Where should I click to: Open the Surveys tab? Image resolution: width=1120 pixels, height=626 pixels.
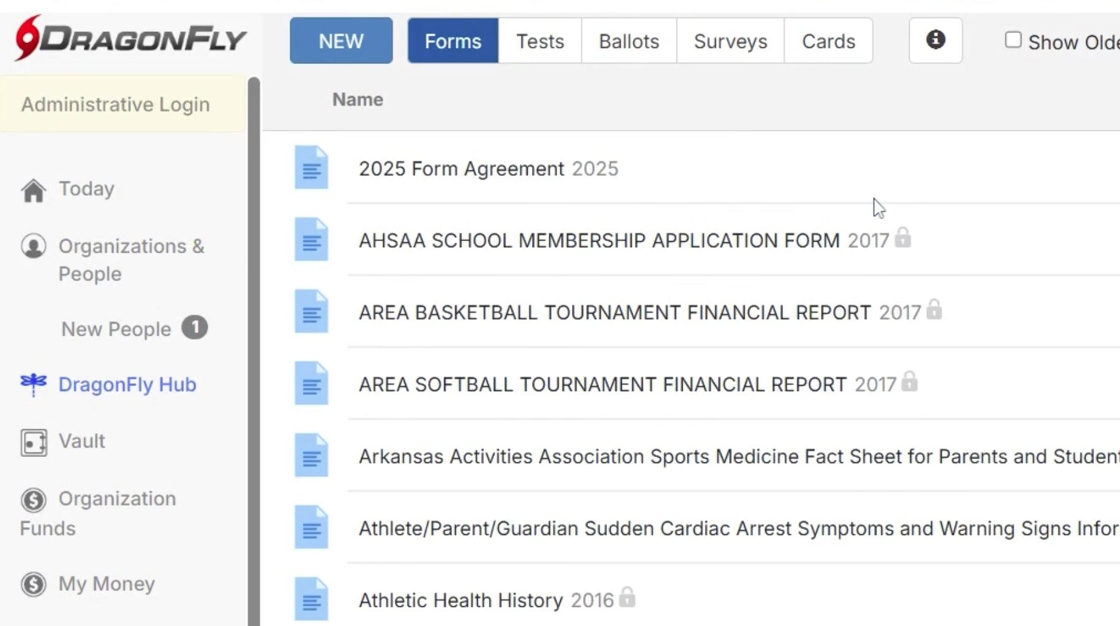[x=730, y=41]
